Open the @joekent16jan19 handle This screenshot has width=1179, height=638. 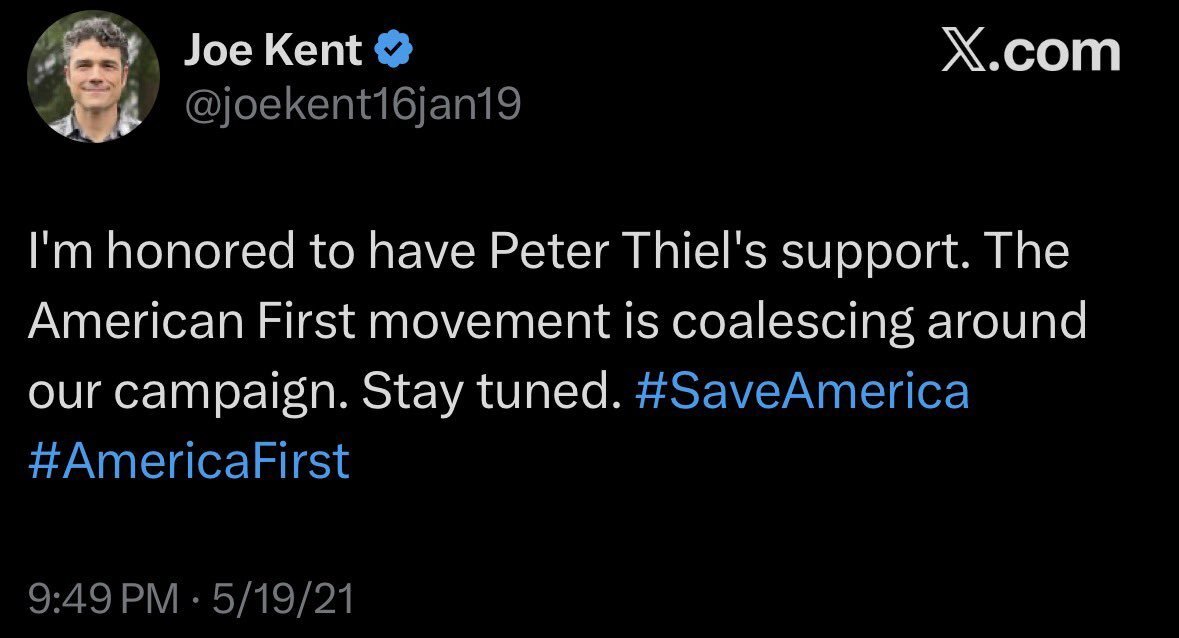(350, 103)
